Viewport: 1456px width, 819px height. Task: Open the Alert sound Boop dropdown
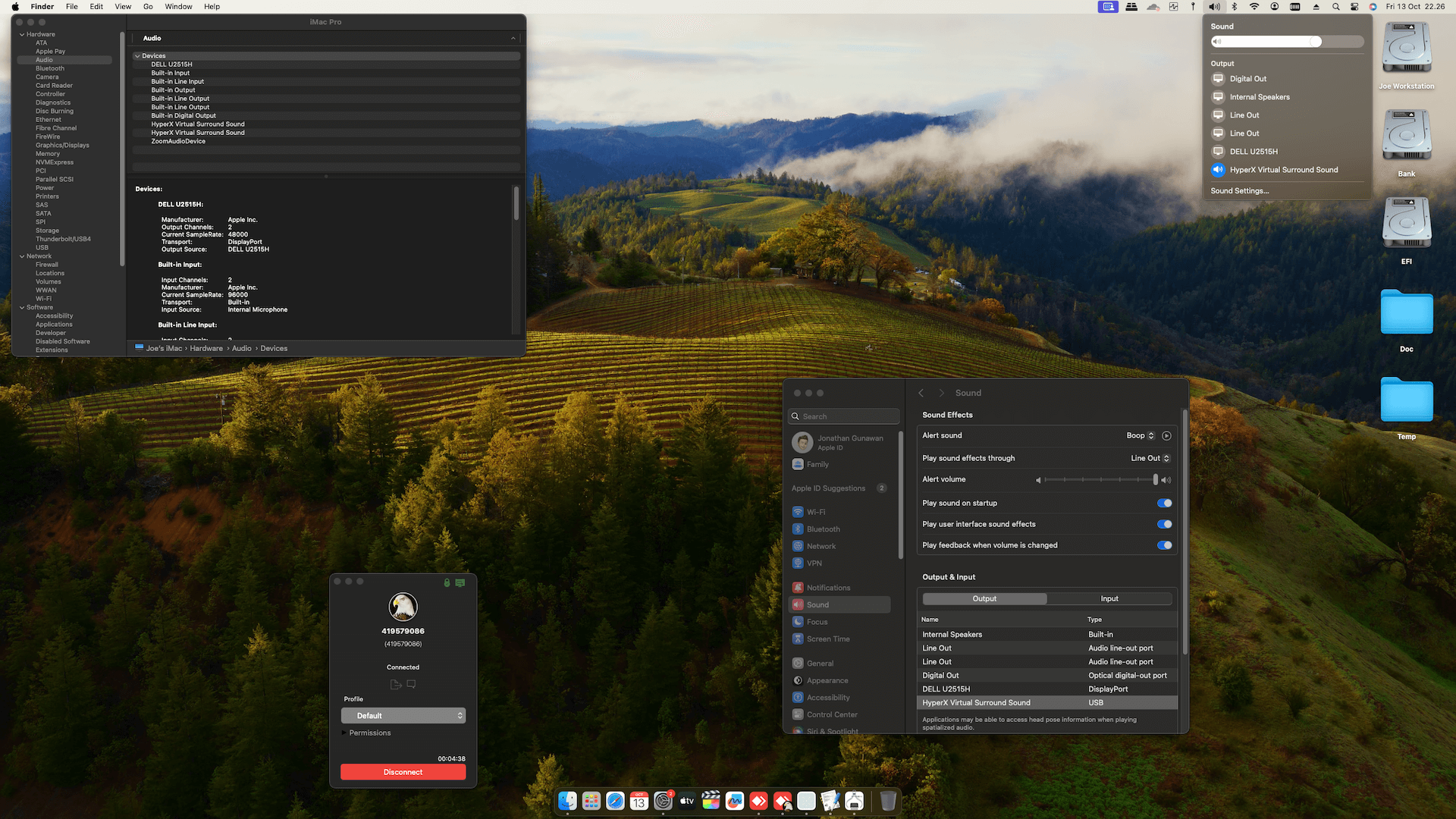tap(1140, 436)
